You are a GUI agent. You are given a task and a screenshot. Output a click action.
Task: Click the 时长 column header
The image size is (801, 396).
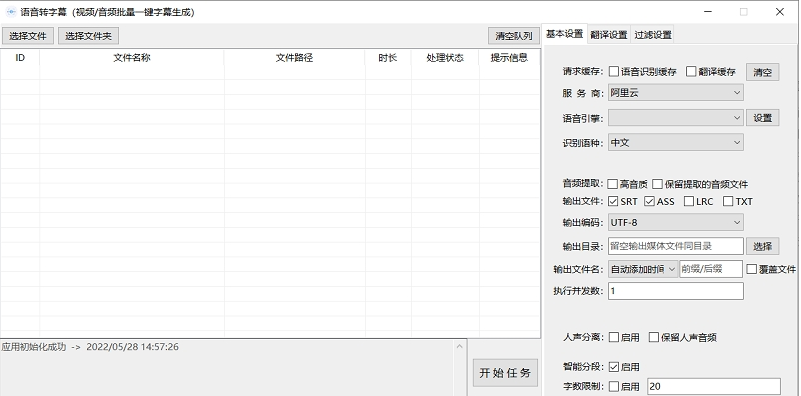[x=388, y=58]
